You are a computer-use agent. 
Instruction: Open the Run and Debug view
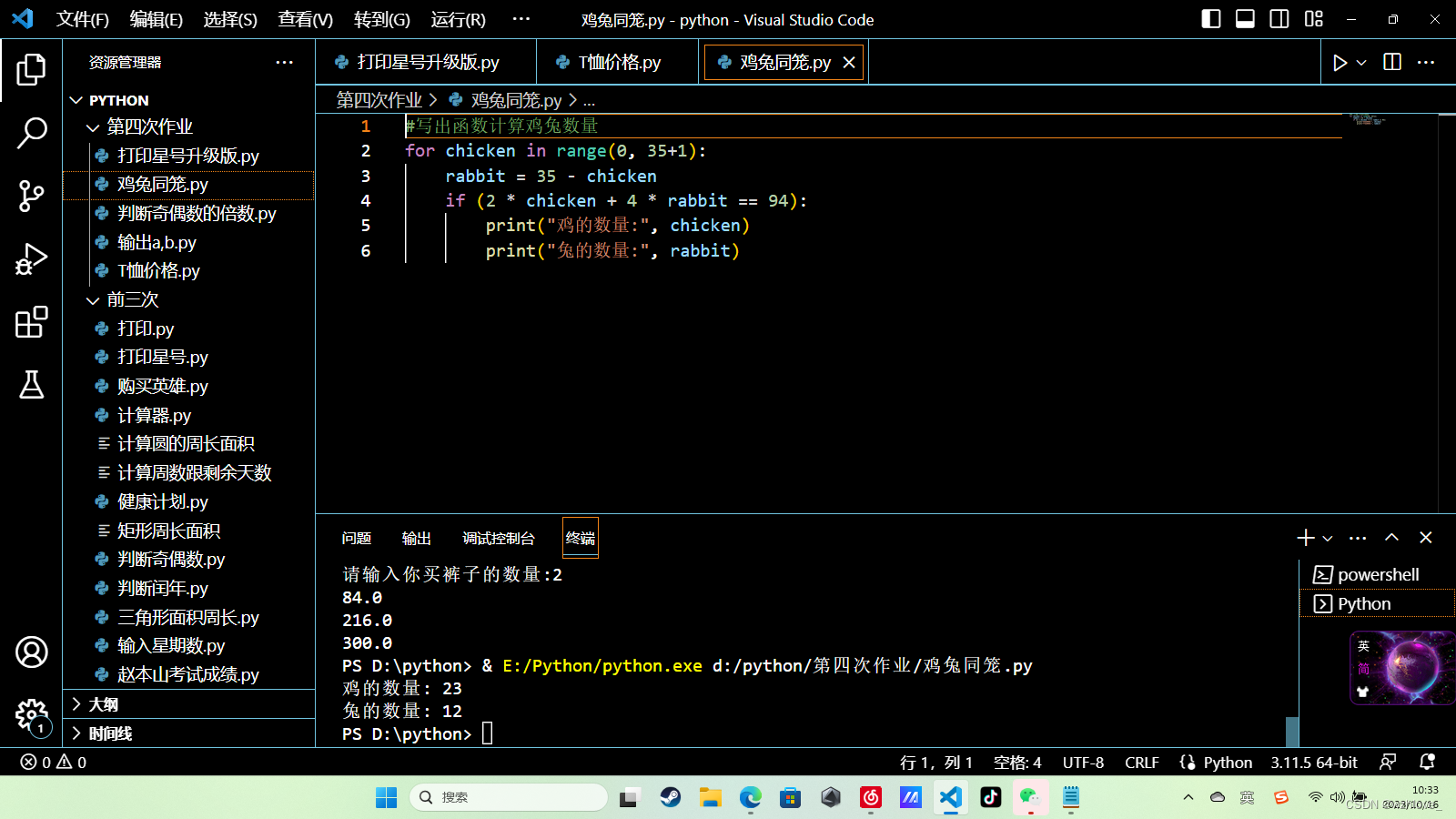[31, 259]
